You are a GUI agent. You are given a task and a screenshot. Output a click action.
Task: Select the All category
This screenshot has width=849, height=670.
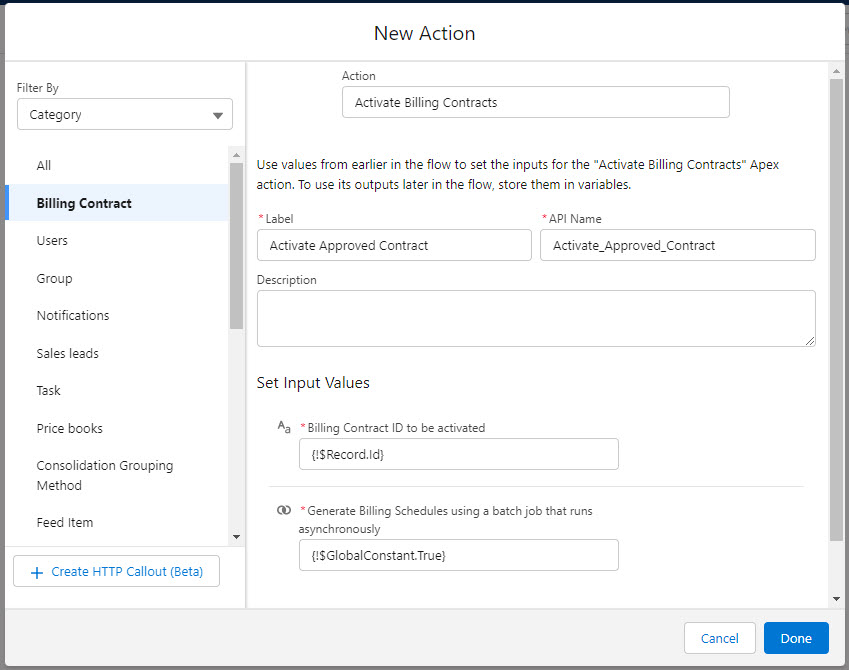[x=44, y=166]
